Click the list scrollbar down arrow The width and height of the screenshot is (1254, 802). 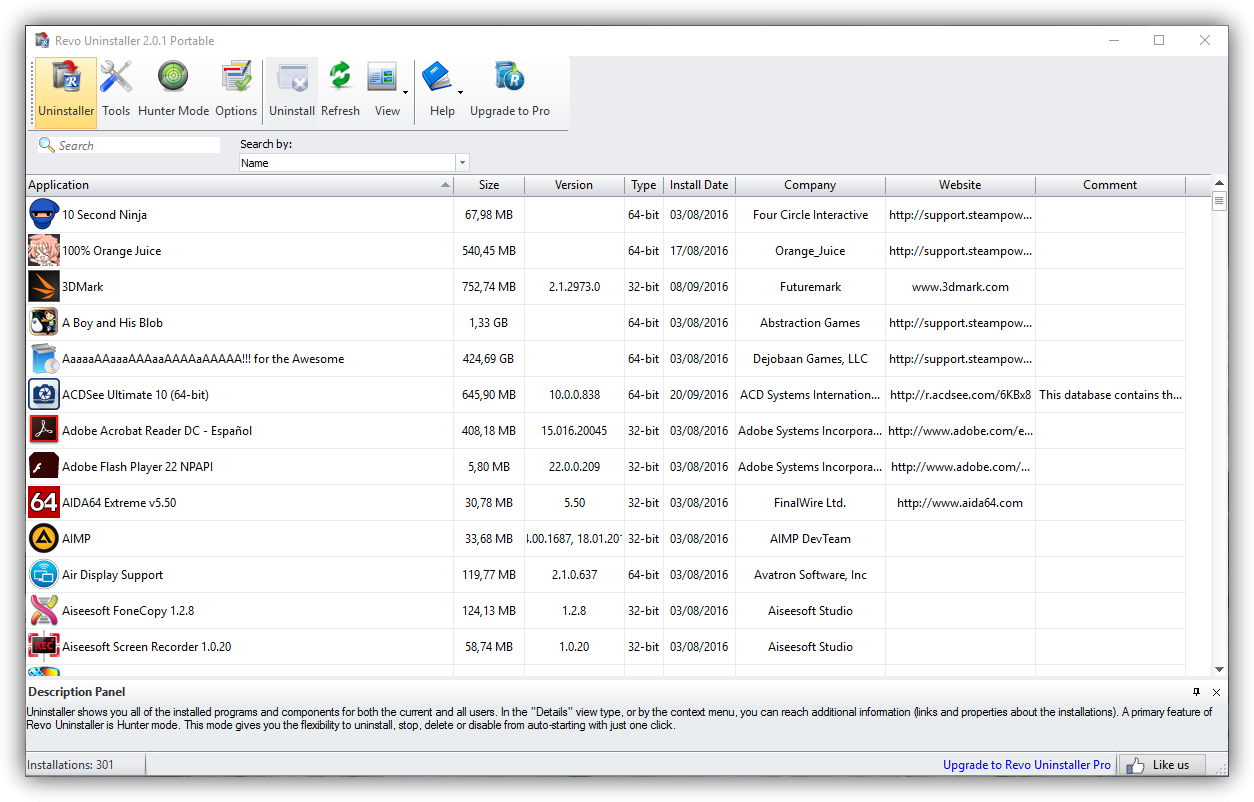click(1219, 669)
